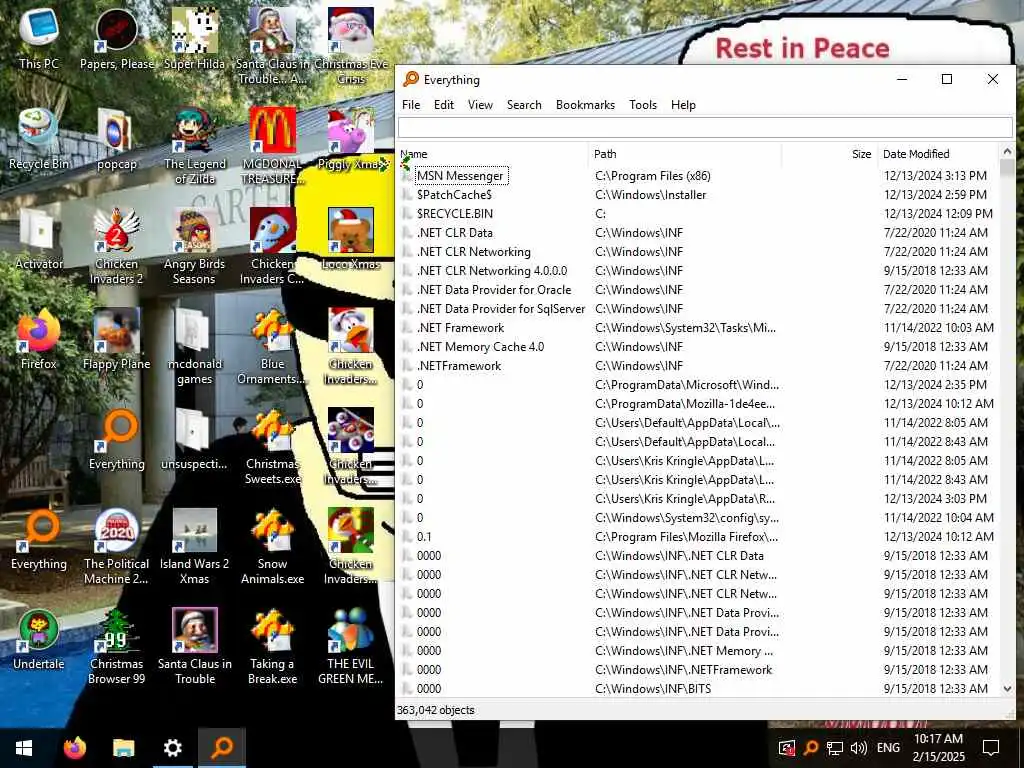Viewport: 1024px width, 768px height.
Task: Open File Explorer from the taskbar
Action: point(123,748)
